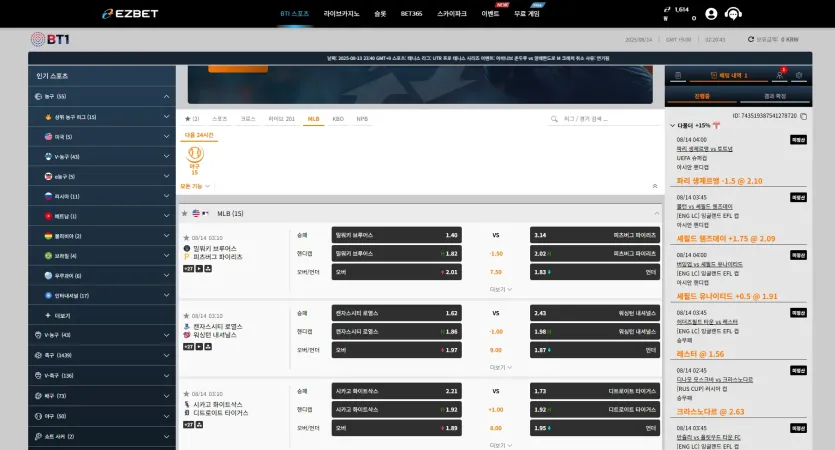Viewport: 835px width, 450px height.
Task: Expand more markets under Kansas City match
Action: 500,367
